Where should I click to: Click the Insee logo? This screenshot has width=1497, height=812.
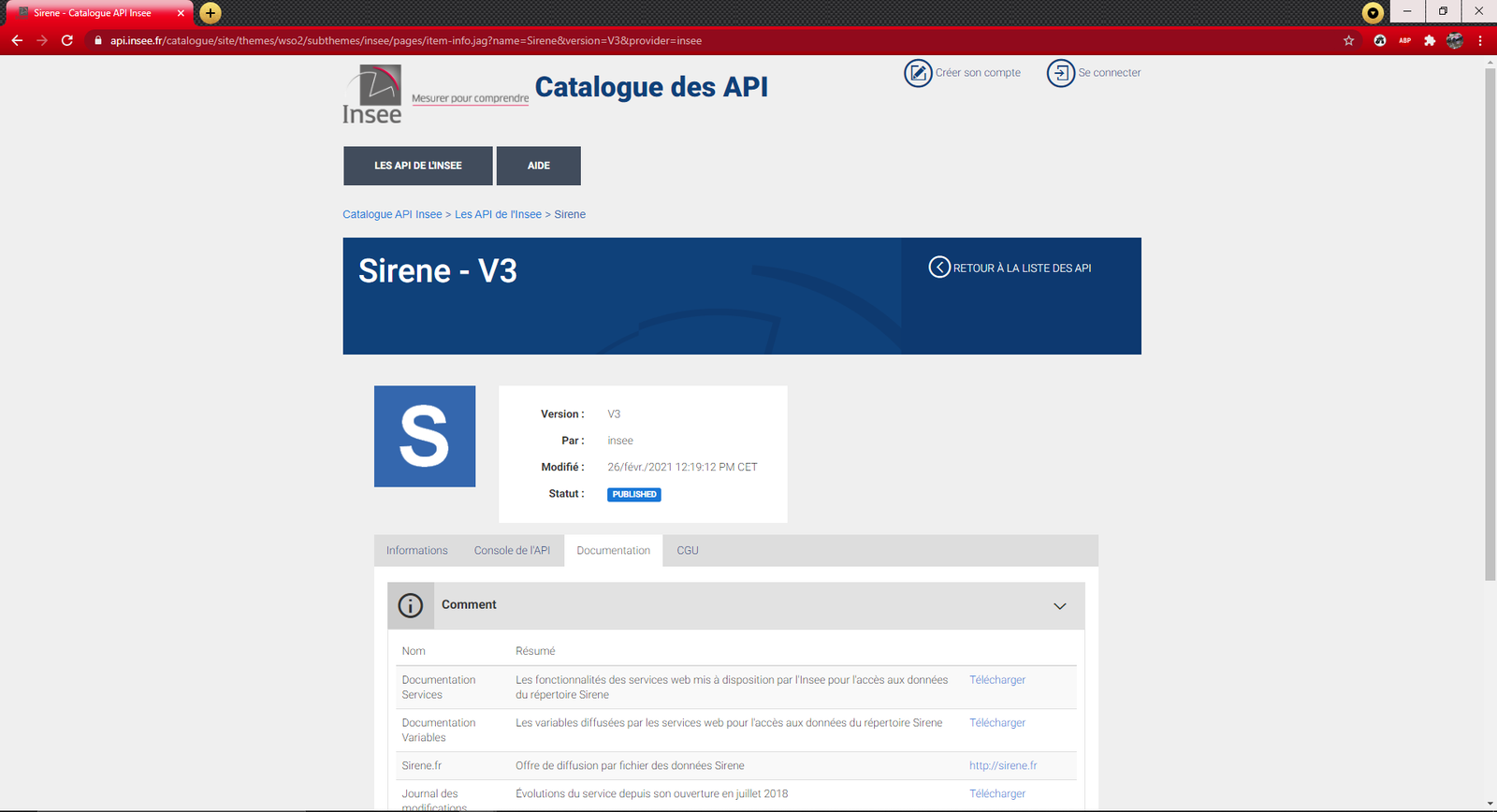pos(372,94)
